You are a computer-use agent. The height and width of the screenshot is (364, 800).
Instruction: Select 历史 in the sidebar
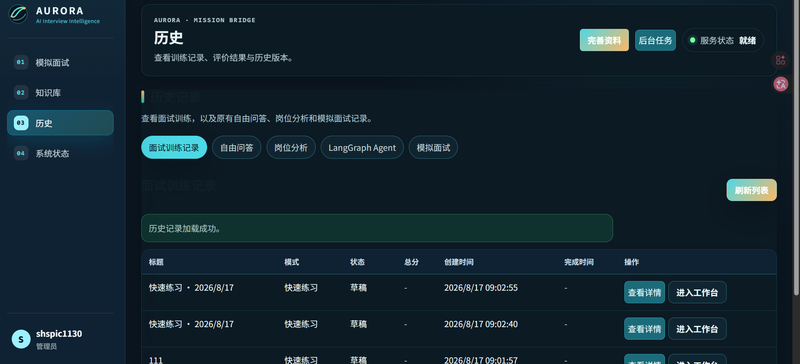click(60, 123)
